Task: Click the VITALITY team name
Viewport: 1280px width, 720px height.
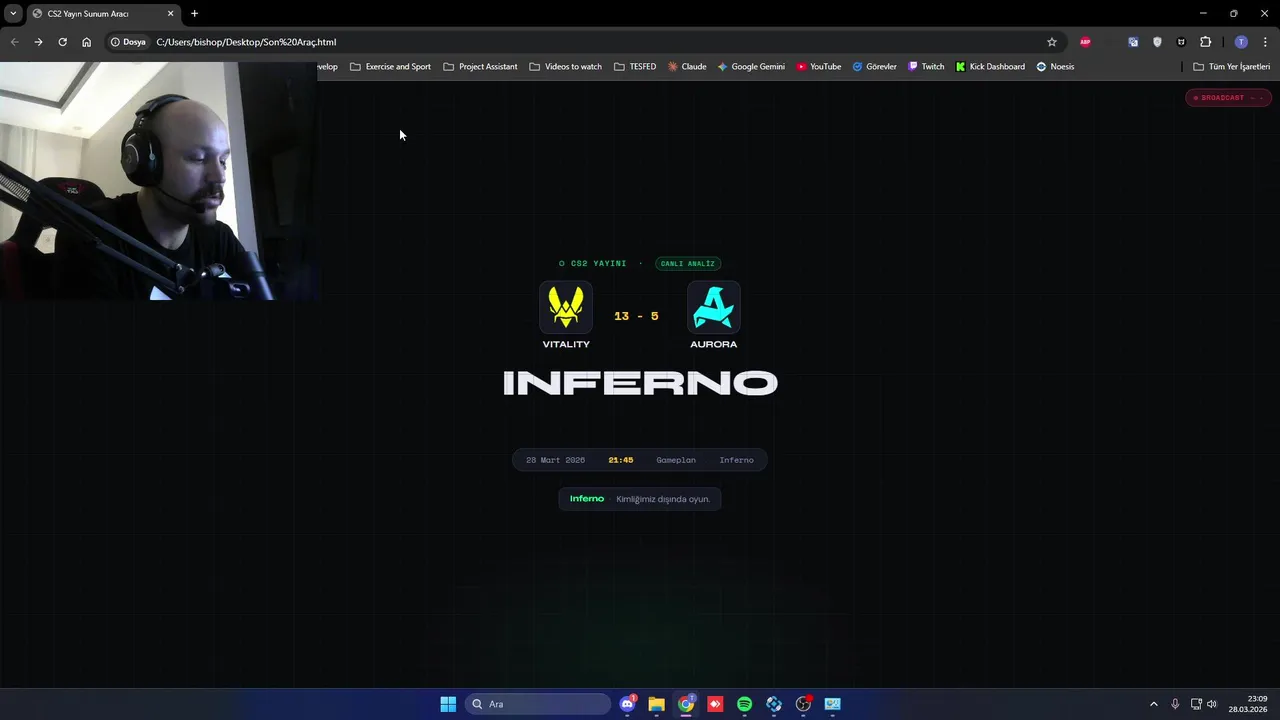Action: (566, 344)
